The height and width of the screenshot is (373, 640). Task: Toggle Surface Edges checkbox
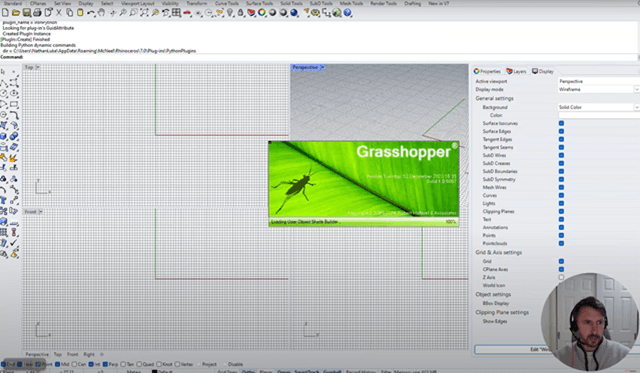click(x=561, y=131)
